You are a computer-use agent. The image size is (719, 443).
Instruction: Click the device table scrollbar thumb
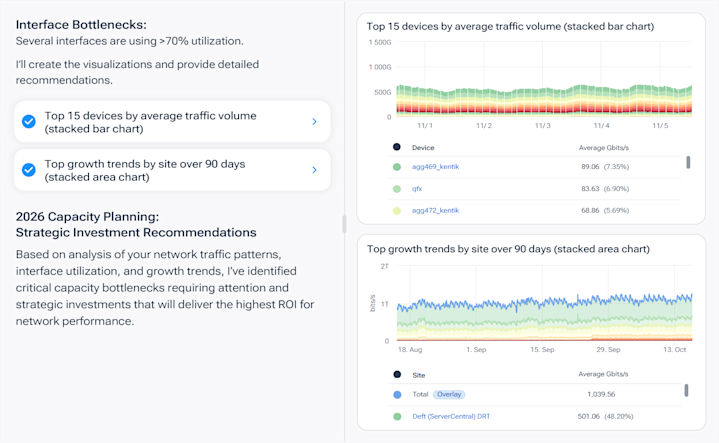click(688, 162)
